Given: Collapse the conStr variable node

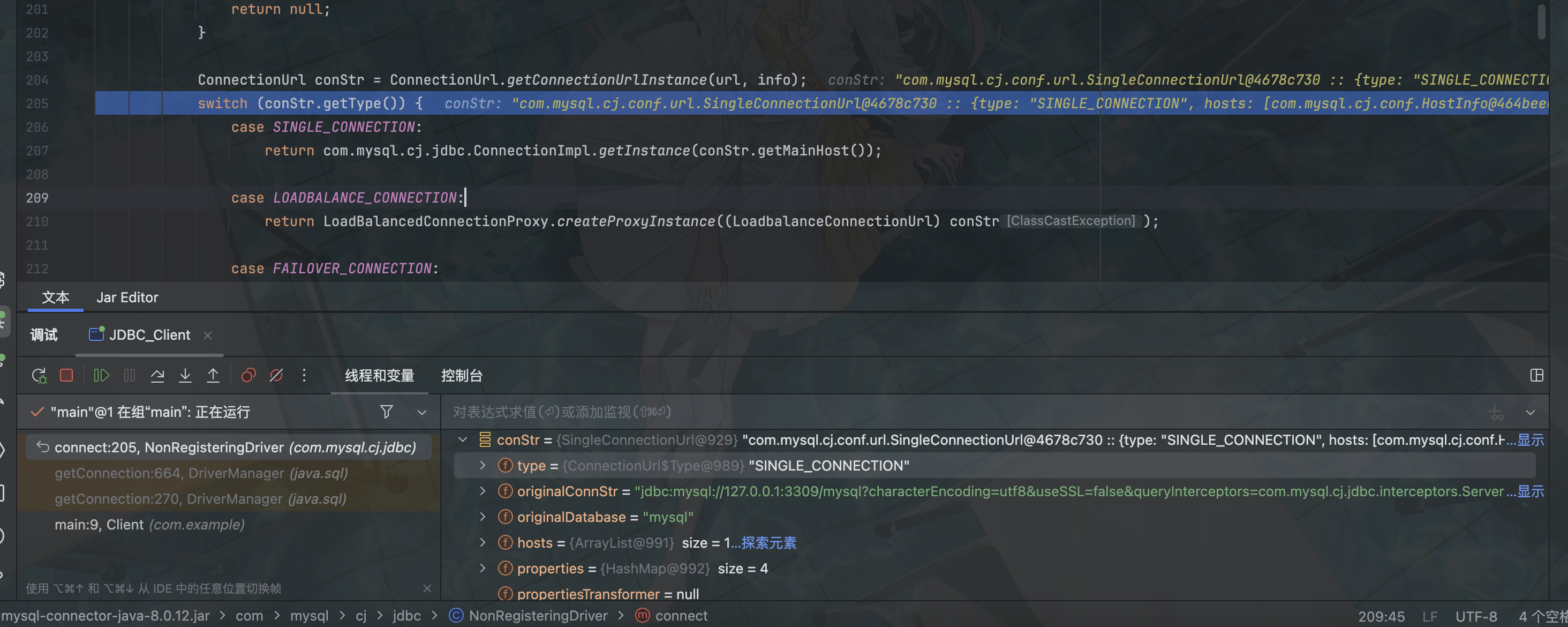Looking at the screenshot, I should tap(463, 440).
